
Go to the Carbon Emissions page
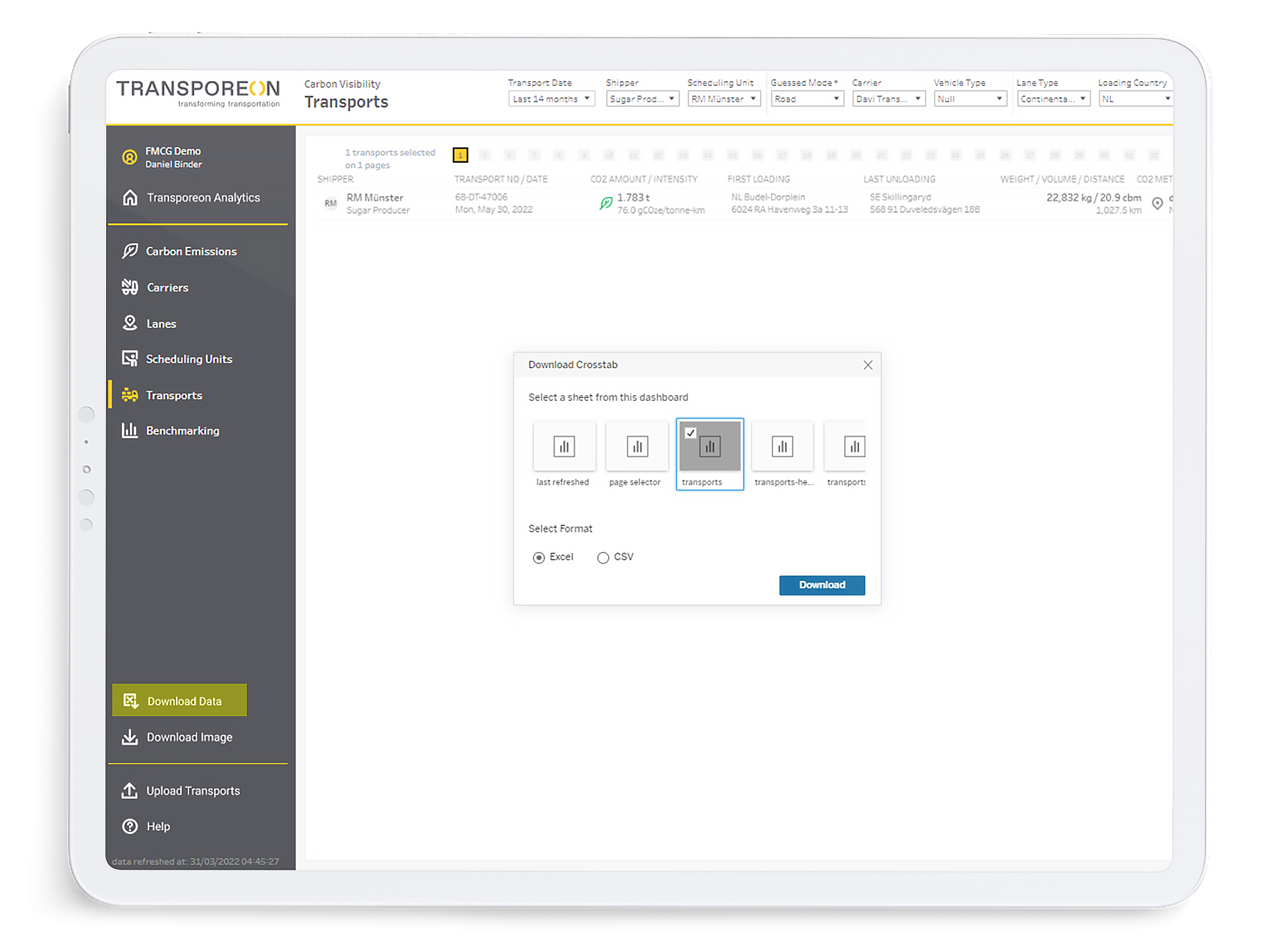click(x=191, y=251)
